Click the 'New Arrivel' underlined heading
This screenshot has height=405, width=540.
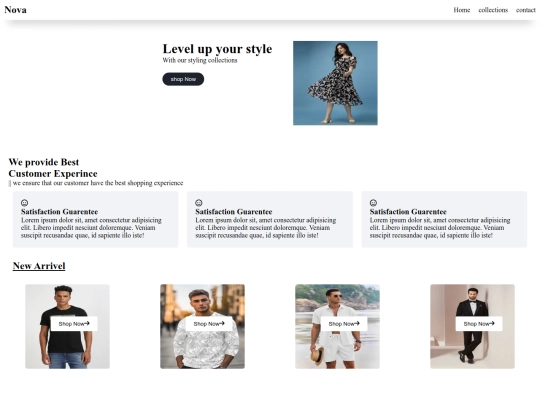tap(39, 266)
